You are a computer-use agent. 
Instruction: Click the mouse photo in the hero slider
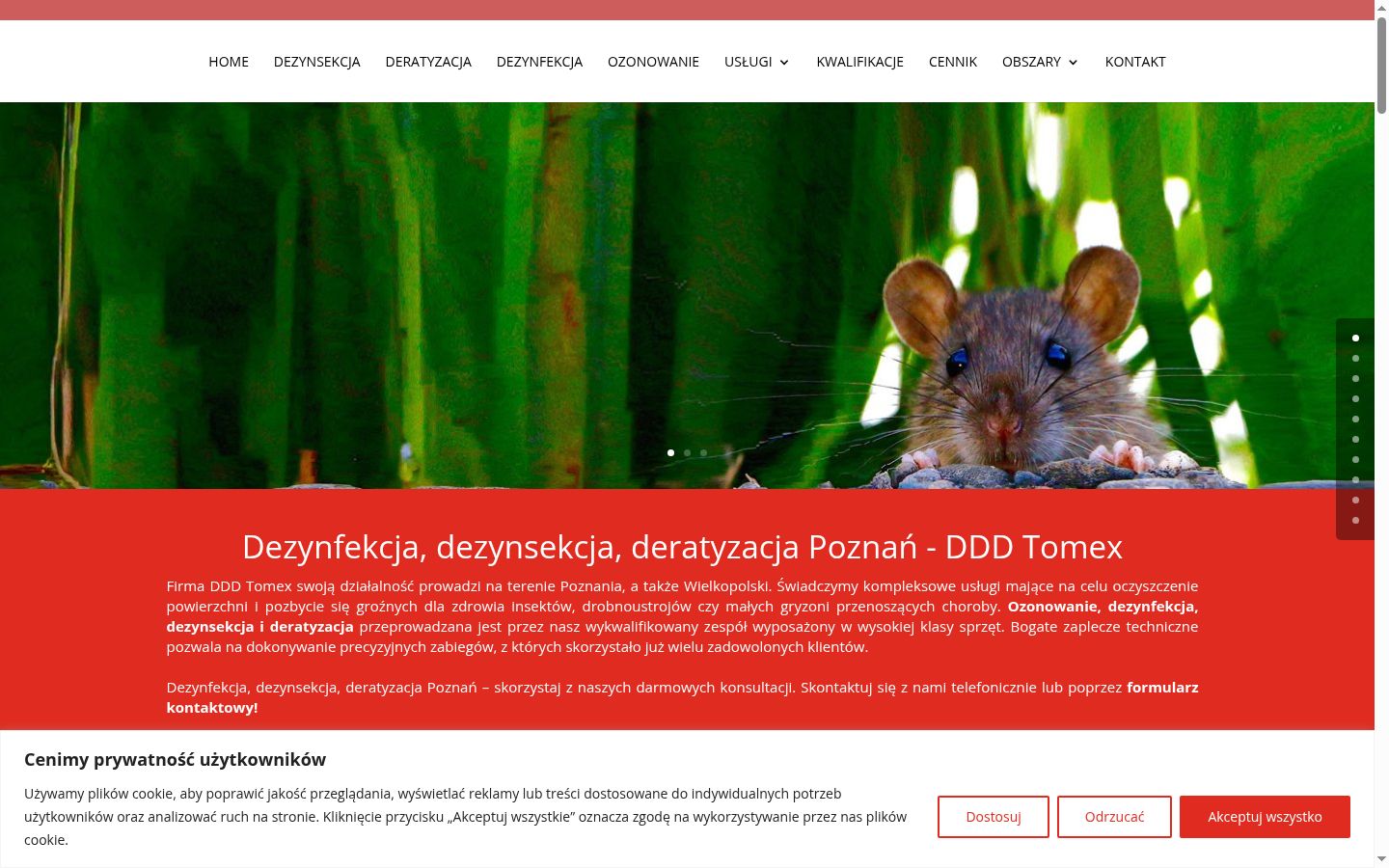[x=687, y=295]
